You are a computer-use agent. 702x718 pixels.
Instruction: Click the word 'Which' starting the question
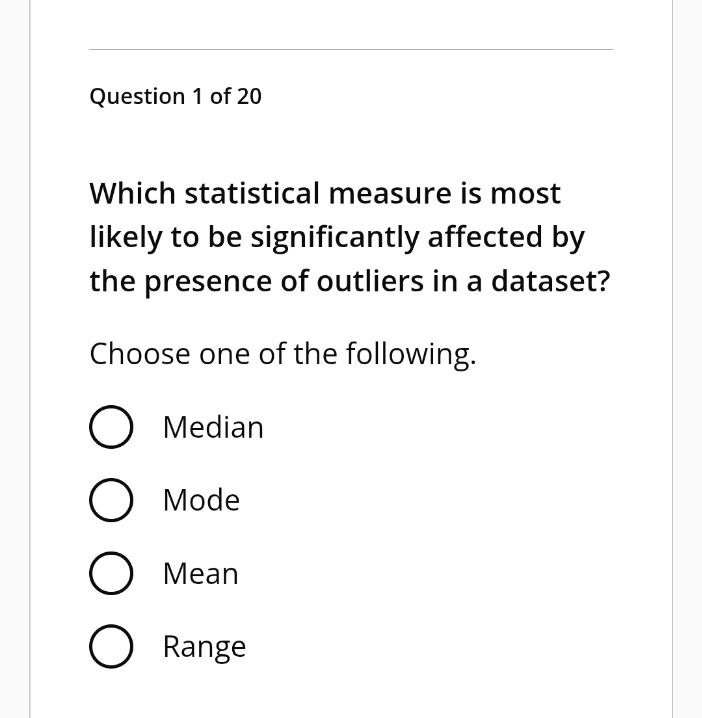[x=132, y=193]
